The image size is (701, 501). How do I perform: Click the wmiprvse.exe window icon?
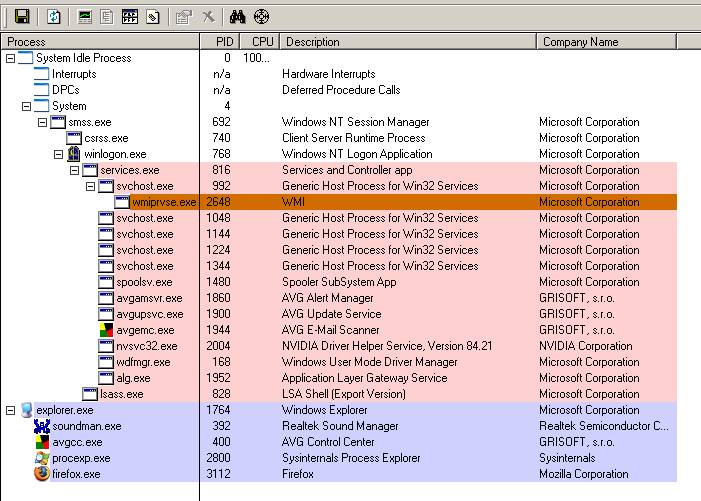tap(122, 202)
